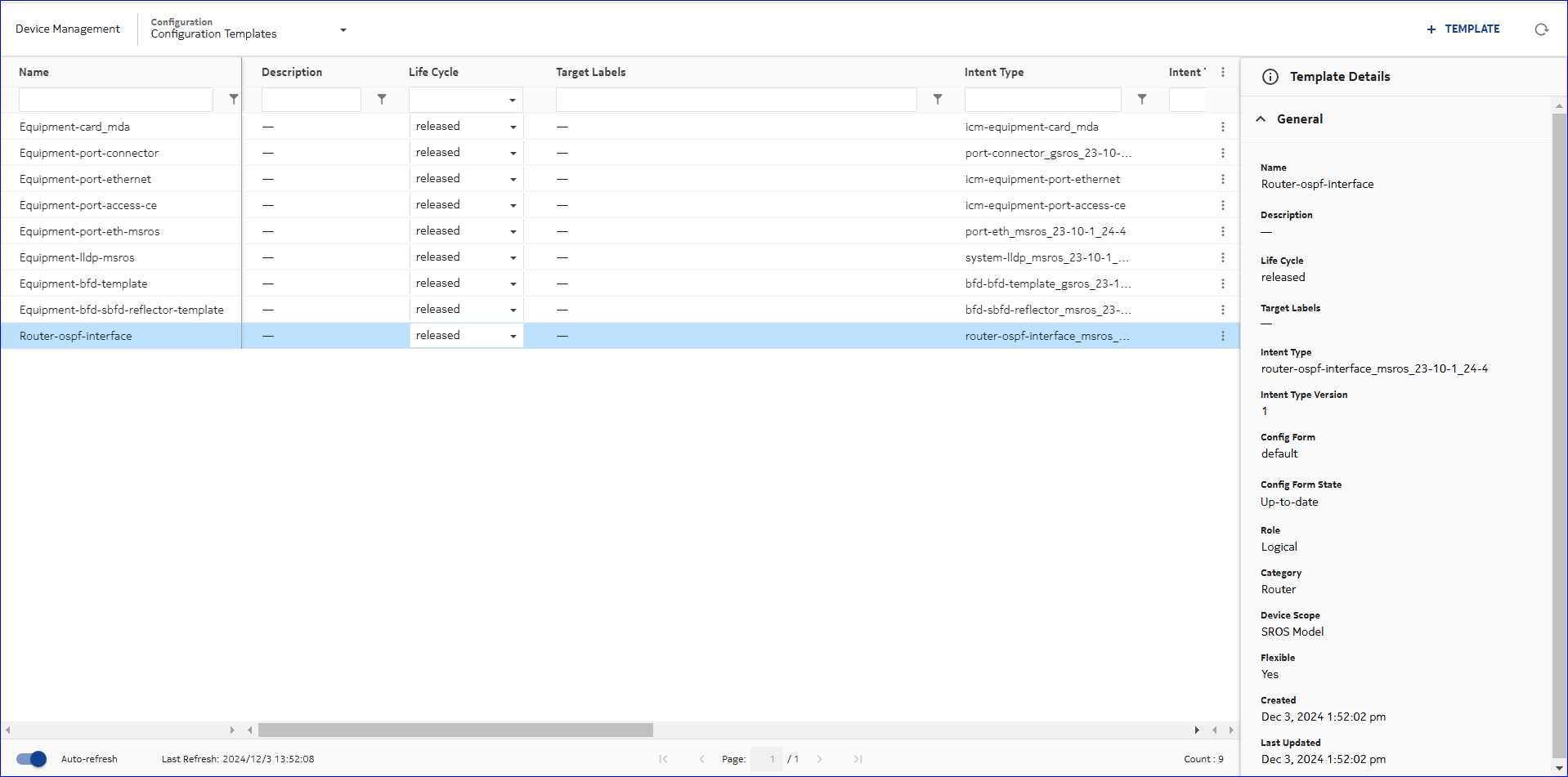The height and width of the screenshot is (777, 1568).
Task: Click the + TEMPLATE button
Action: (1463, 29)
